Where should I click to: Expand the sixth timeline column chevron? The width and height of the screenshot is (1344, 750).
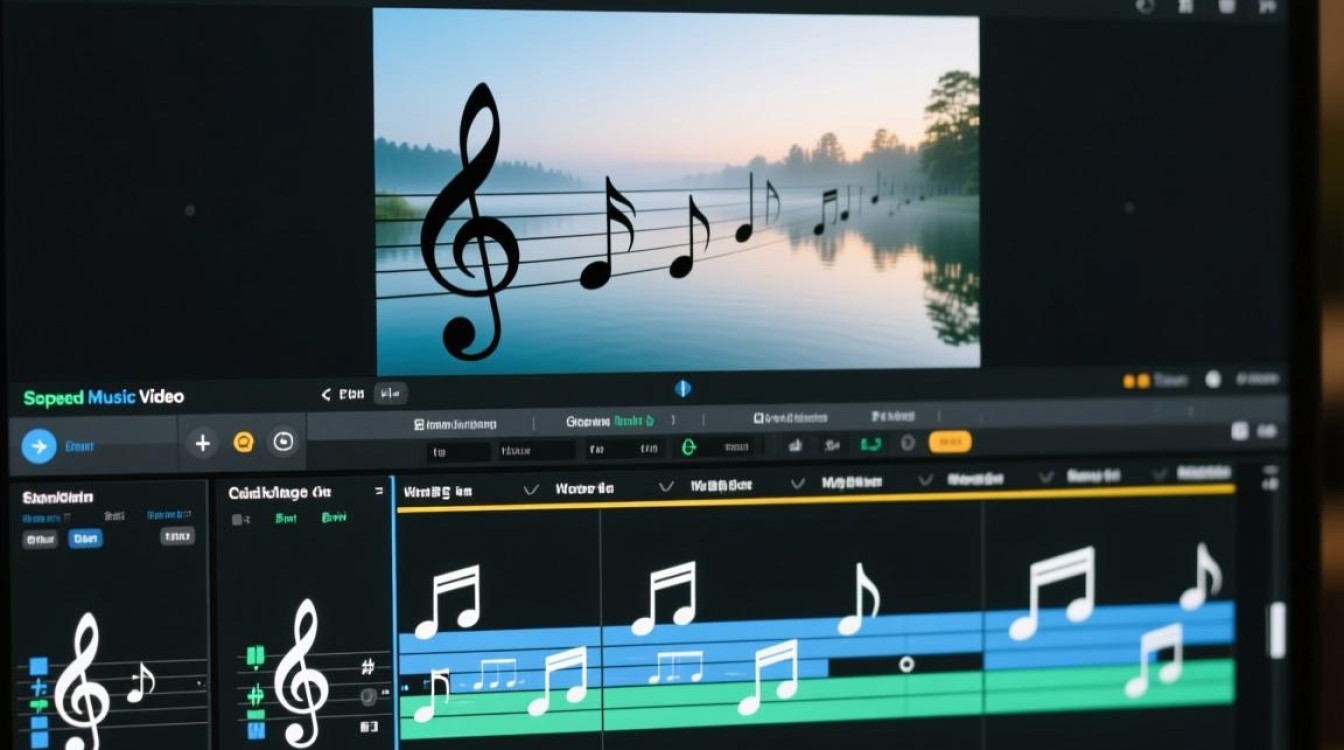1160,473
